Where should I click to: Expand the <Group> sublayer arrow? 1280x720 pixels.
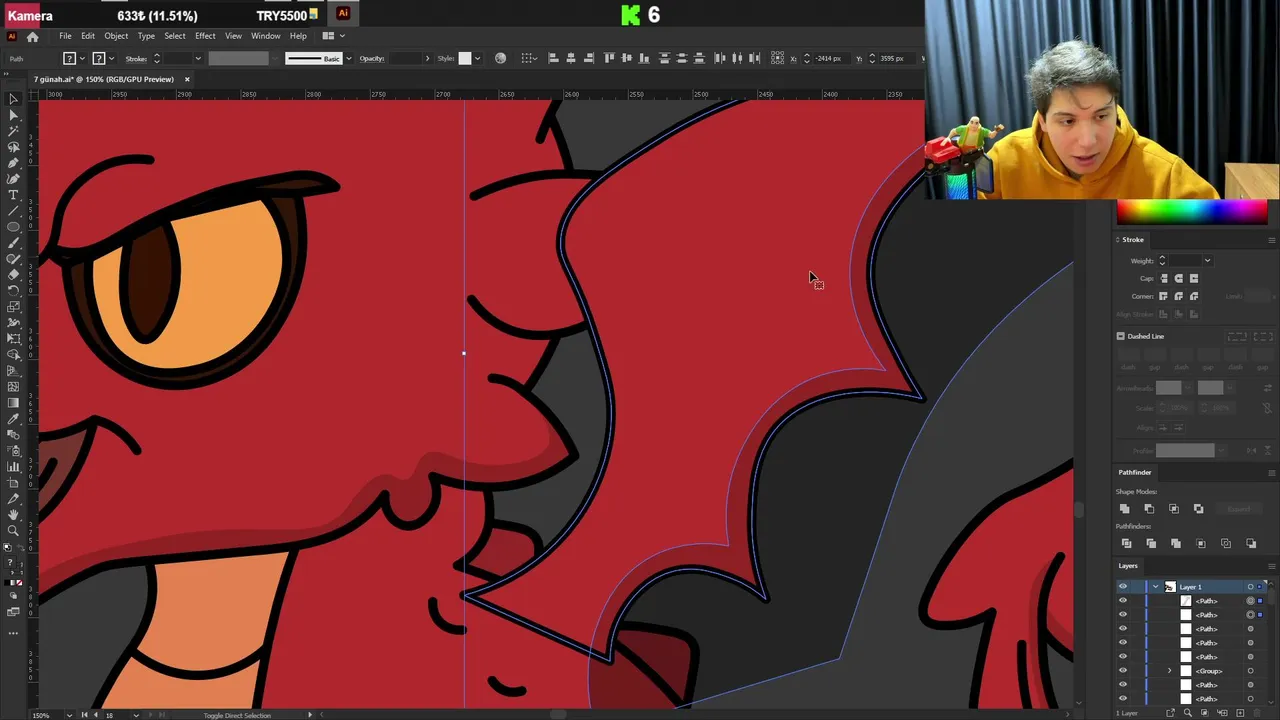(x=1169, y=671)
